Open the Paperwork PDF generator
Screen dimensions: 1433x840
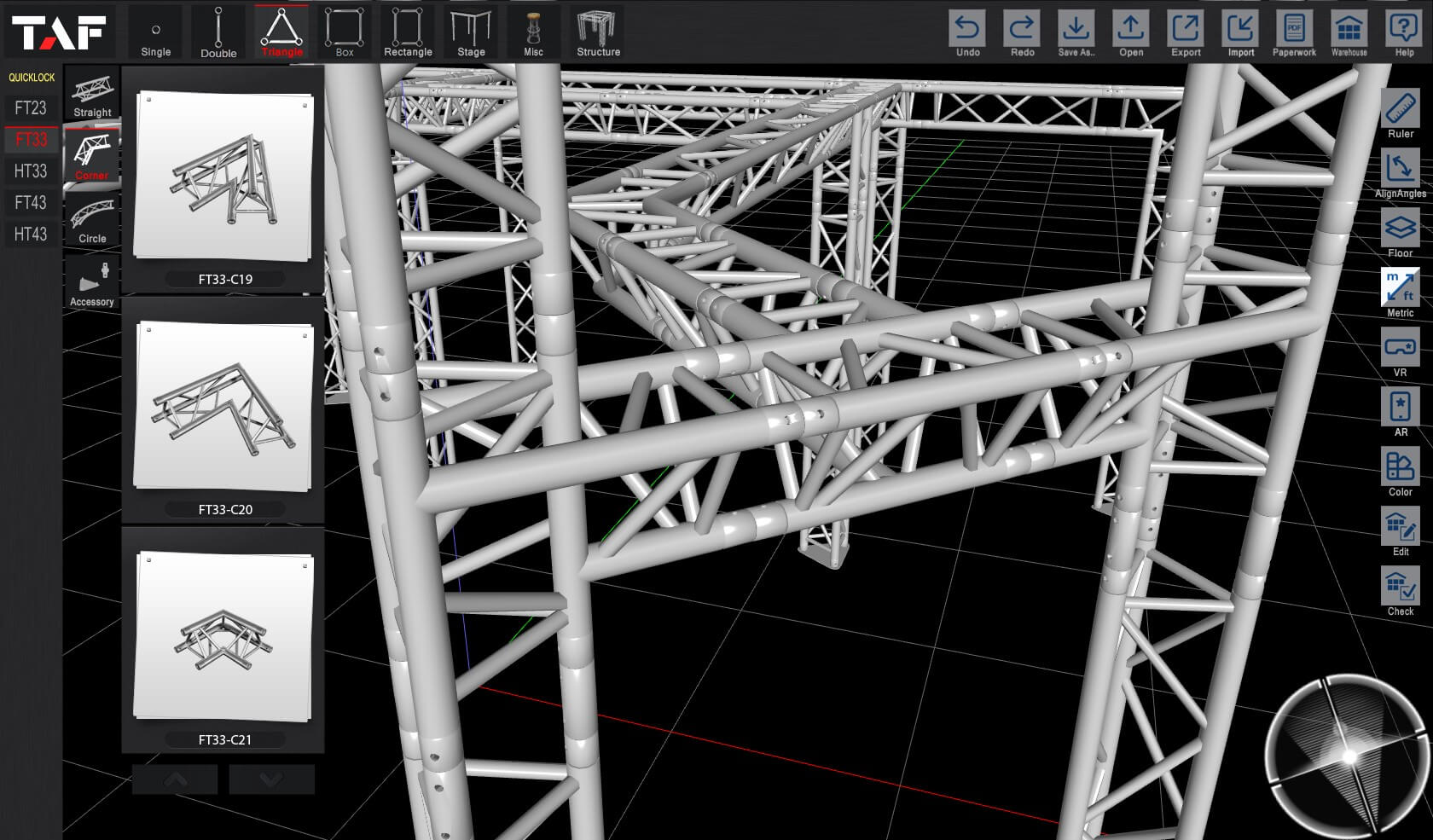point(1294,34)
